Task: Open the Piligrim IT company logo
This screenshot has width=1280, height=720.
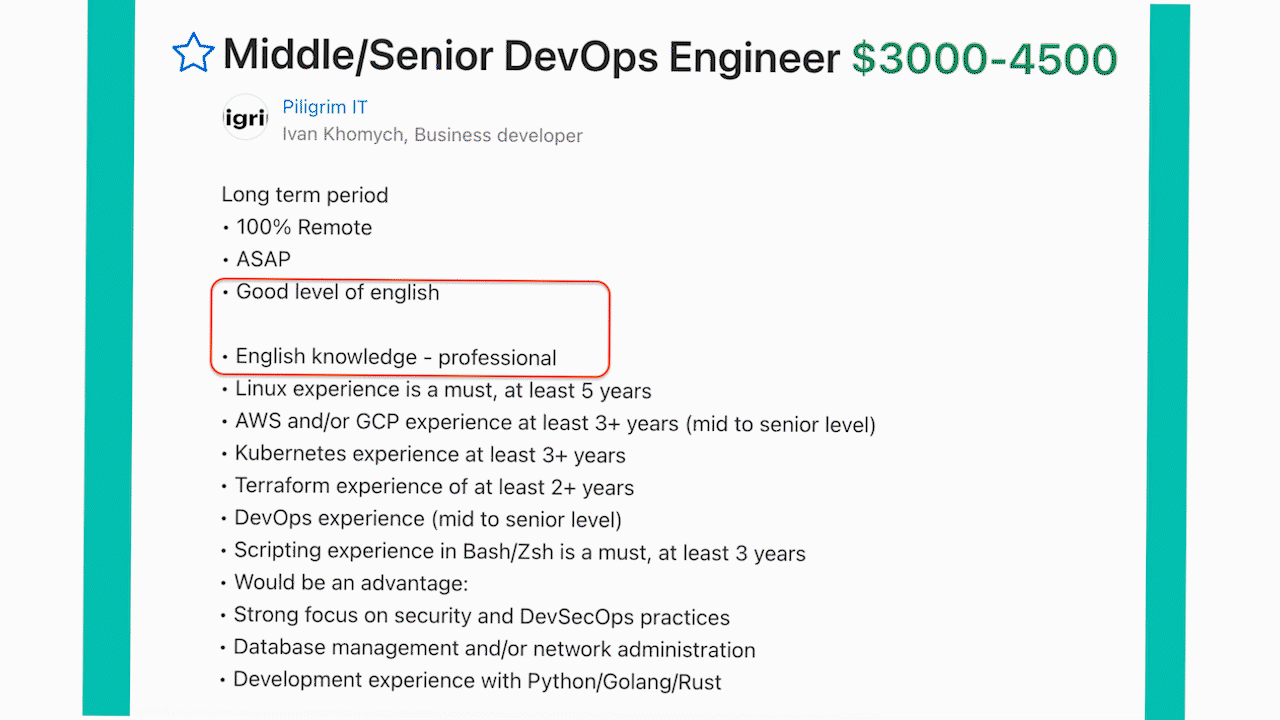Action: click(x=245, y=120)
